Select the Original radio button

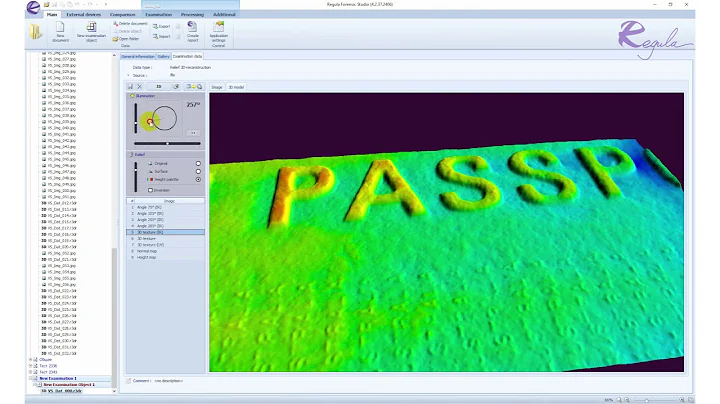pyautogui.click(x=198, y=163)
